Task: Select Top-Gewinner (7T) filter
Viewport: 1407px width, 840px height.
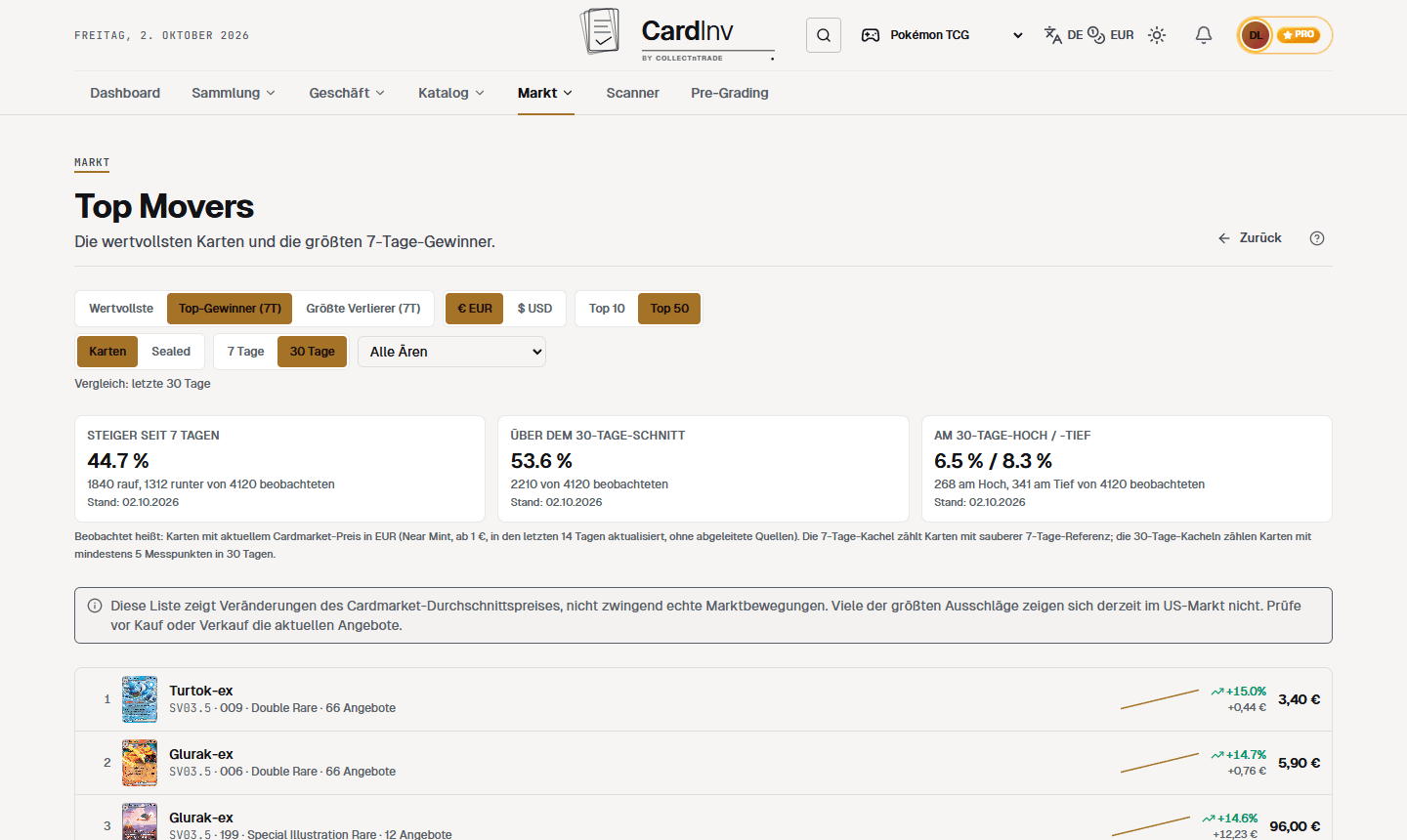Action: [x=230, y=309]
